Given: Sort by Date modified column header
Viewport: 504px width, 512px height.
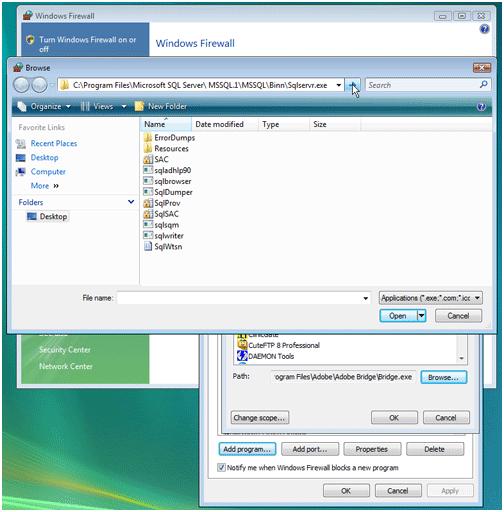Looking at the screenshot, I should [225, 124].
